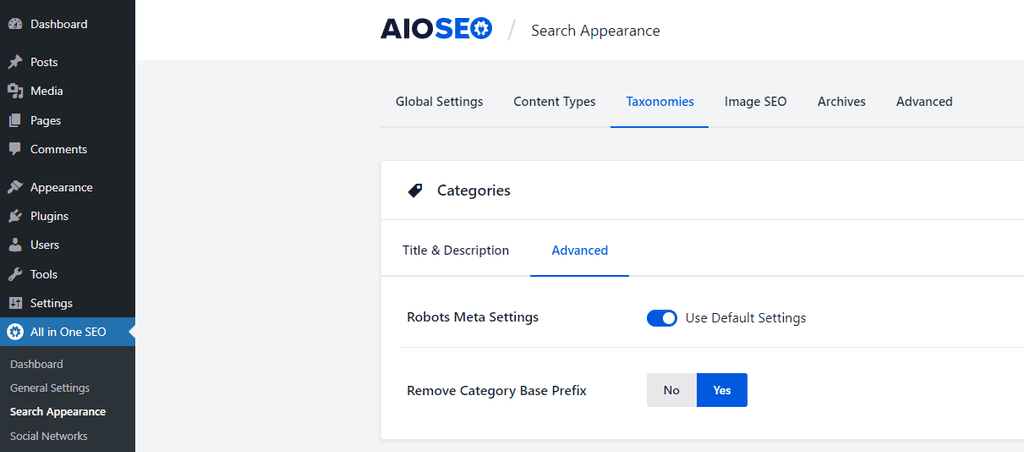Open the top Dashboard menu item
This screenshot has height=452, width=1024.
[58, 24]
